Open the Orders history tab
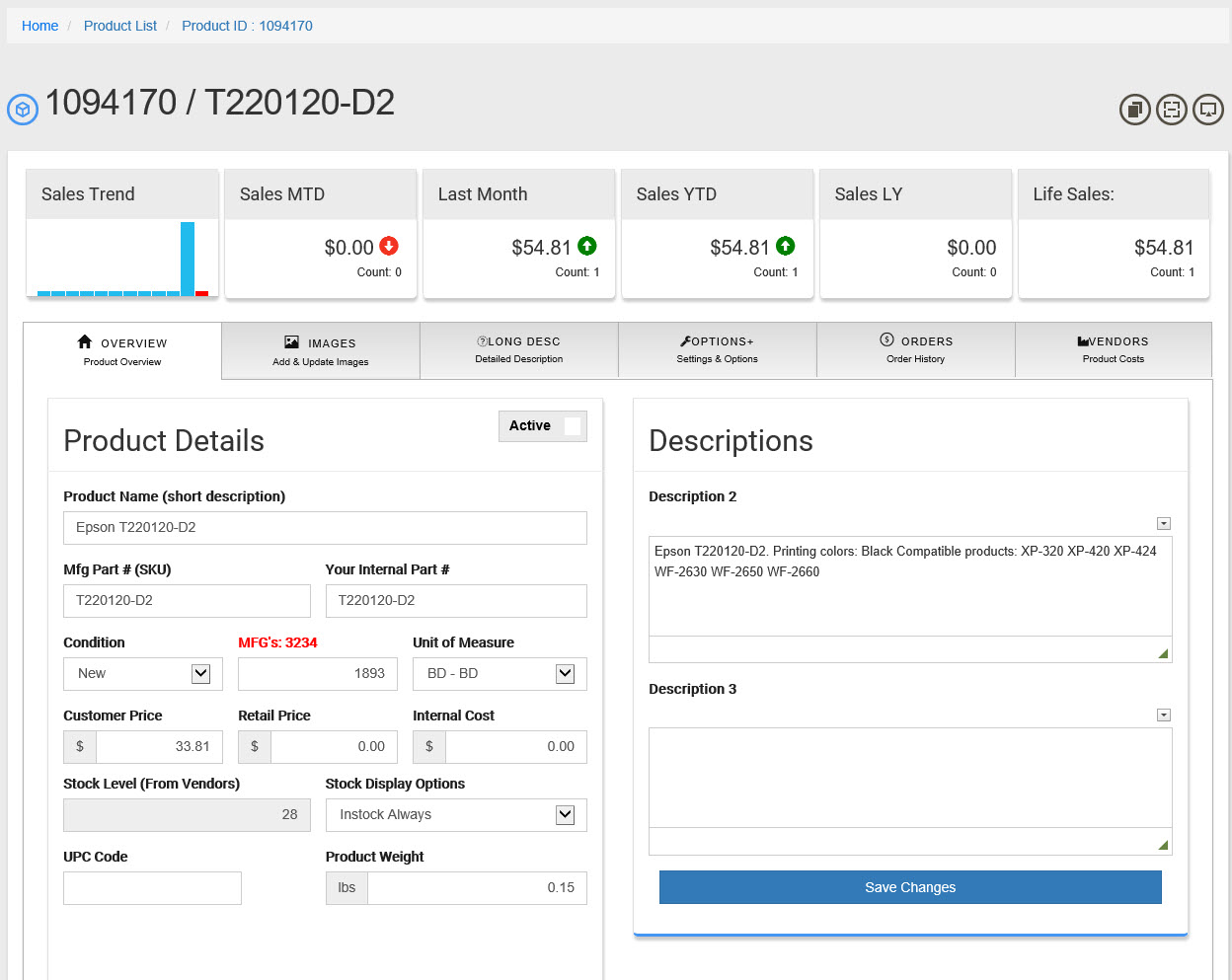This screenshot has width=1232, height=980. pyautogui.click(x=915, y=349)
